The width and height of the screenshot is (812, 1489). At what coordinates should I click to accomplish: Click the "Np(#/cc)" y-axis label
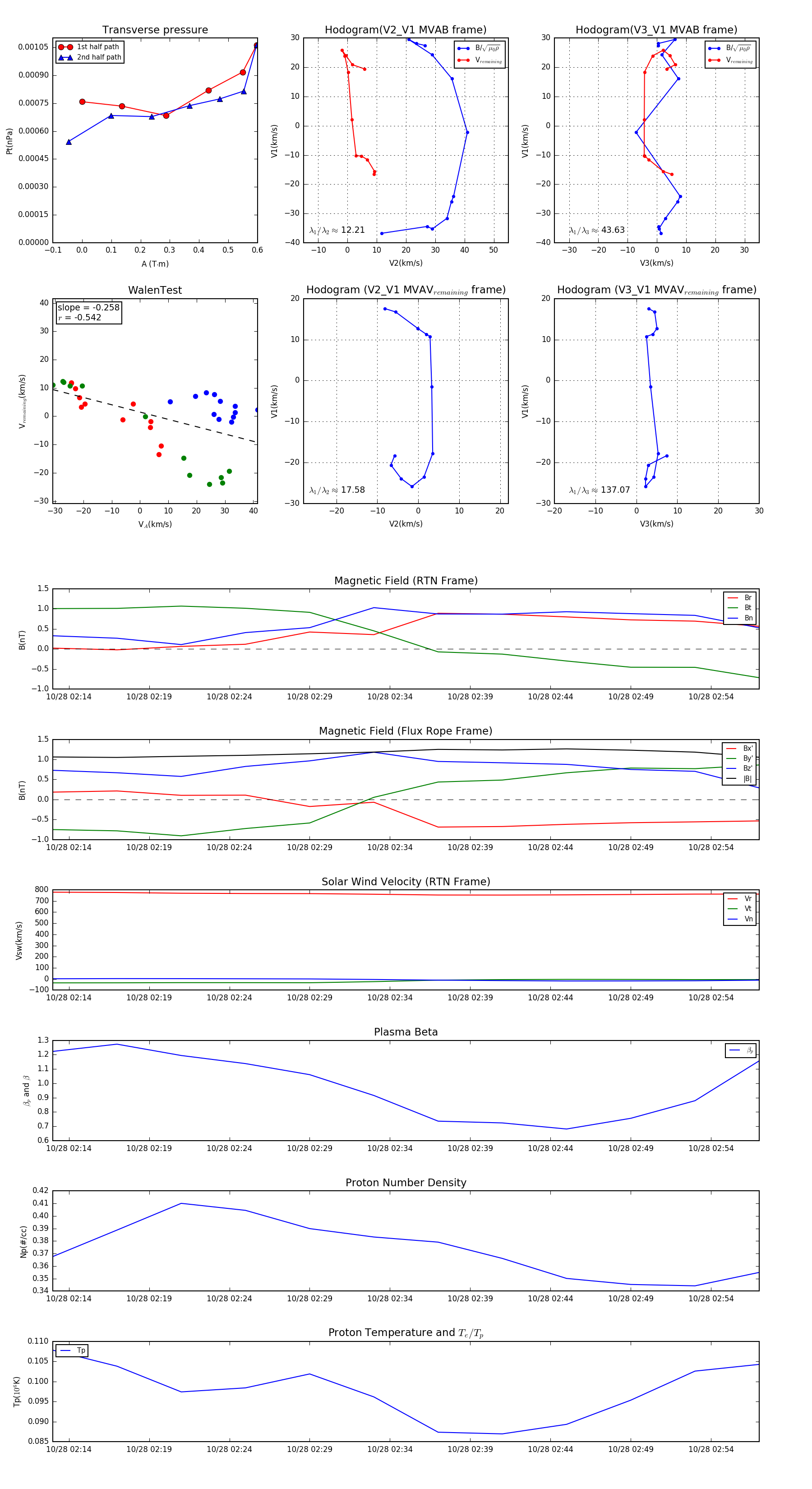(24, 1241)
